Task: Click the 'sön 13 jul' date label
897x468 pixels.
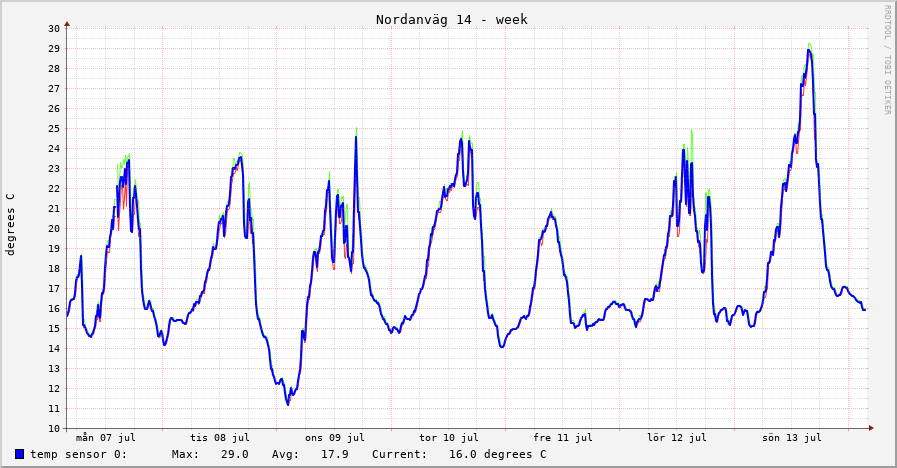Action: (792, 438)
